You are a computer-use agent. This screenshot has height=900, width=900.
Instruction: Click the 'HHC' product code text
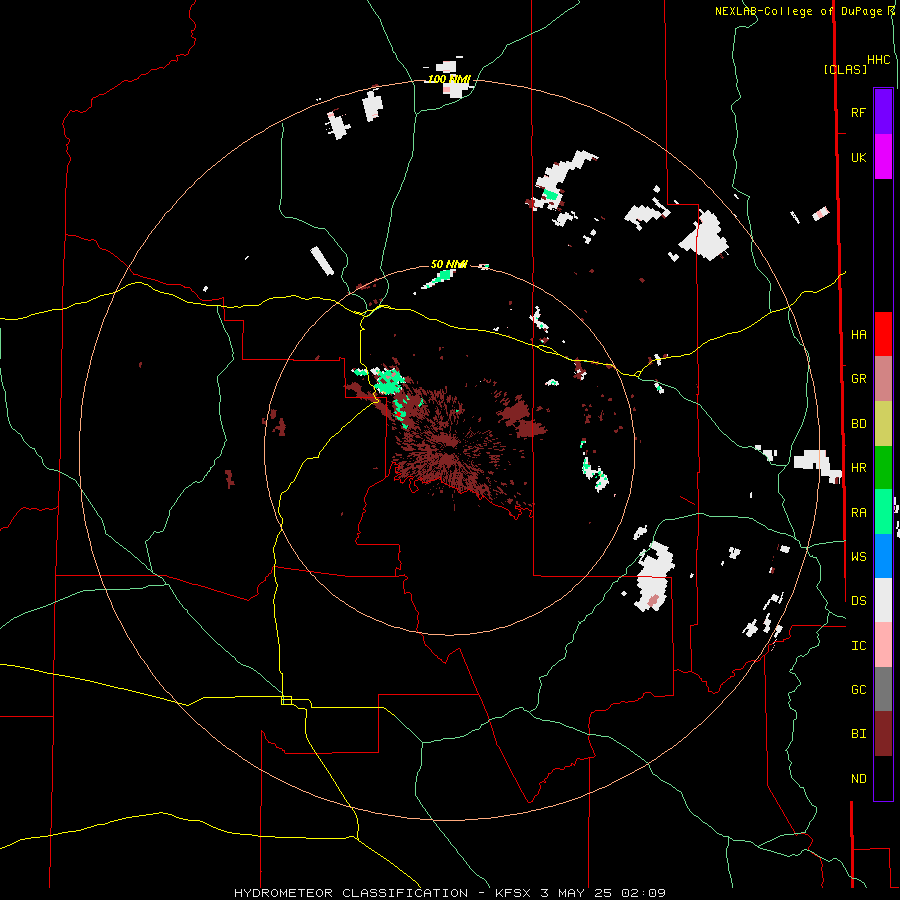point(878,60)
